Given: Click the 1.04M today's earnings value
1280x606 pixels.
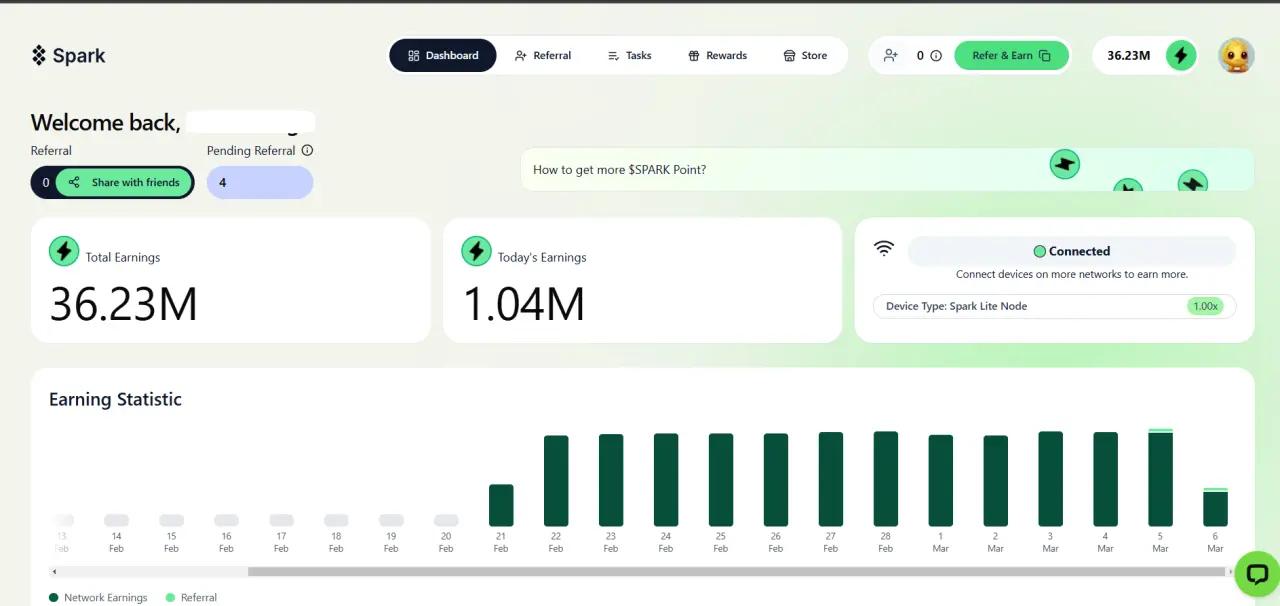Looking at the screenshot, I should click(x=524, y=304).
